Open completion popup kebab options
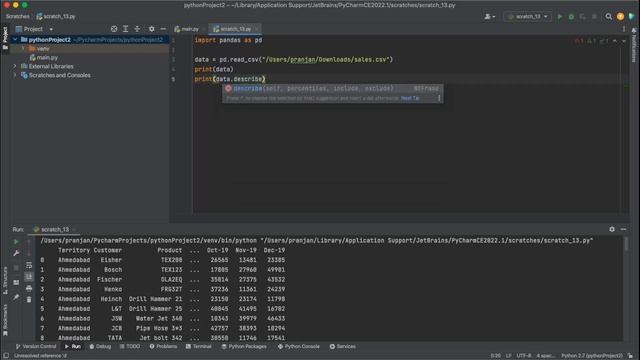 439,98
